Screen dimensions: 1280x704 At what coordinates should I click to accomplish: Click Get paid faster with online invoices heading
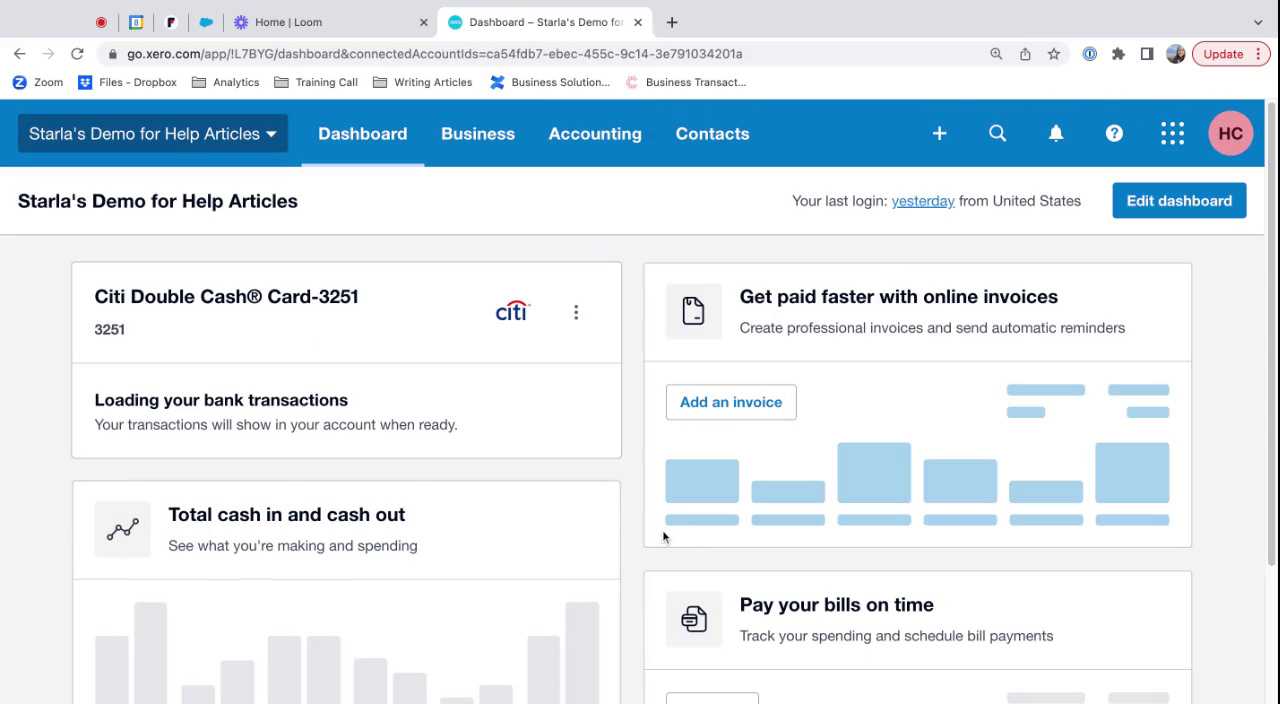[x=898, y=296]
